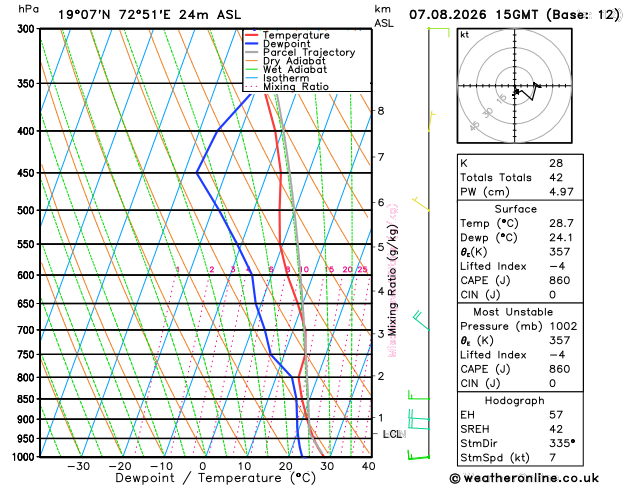The image size is (629, 486).
Task: Click the Temperature legend entry
Action: (x=287, y=35)
